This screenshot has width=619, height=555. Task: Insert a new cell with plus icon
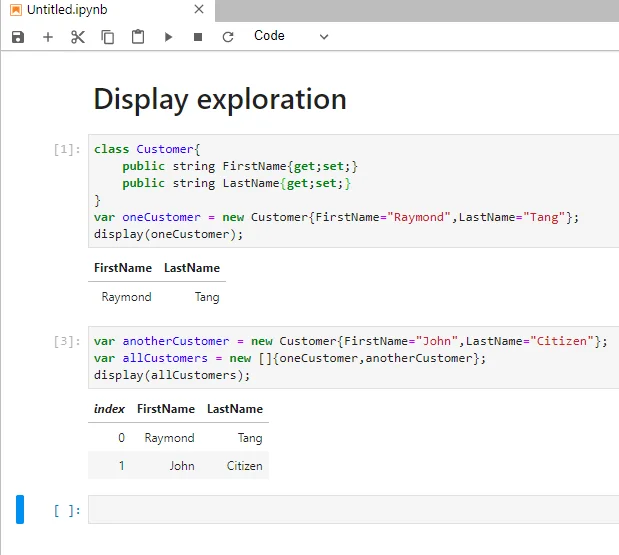pos(48,37)
